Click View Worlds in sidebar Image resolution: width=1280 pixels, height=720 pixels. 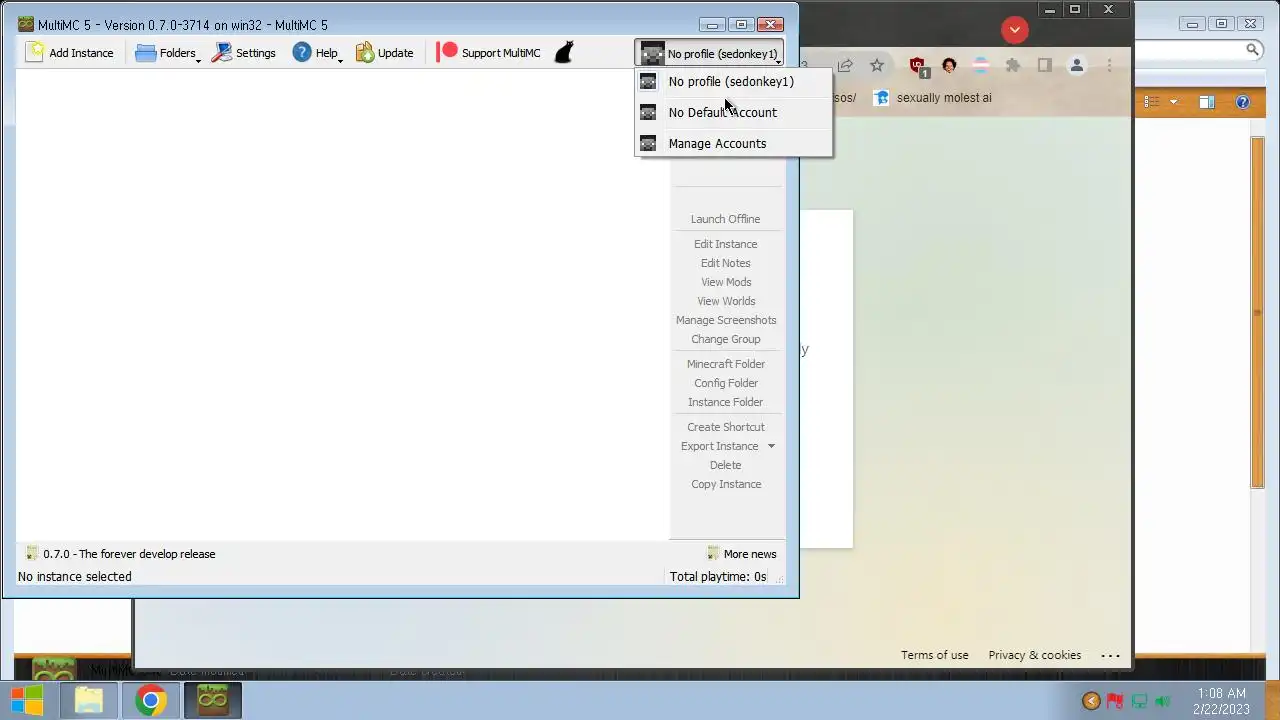point(725,301)
